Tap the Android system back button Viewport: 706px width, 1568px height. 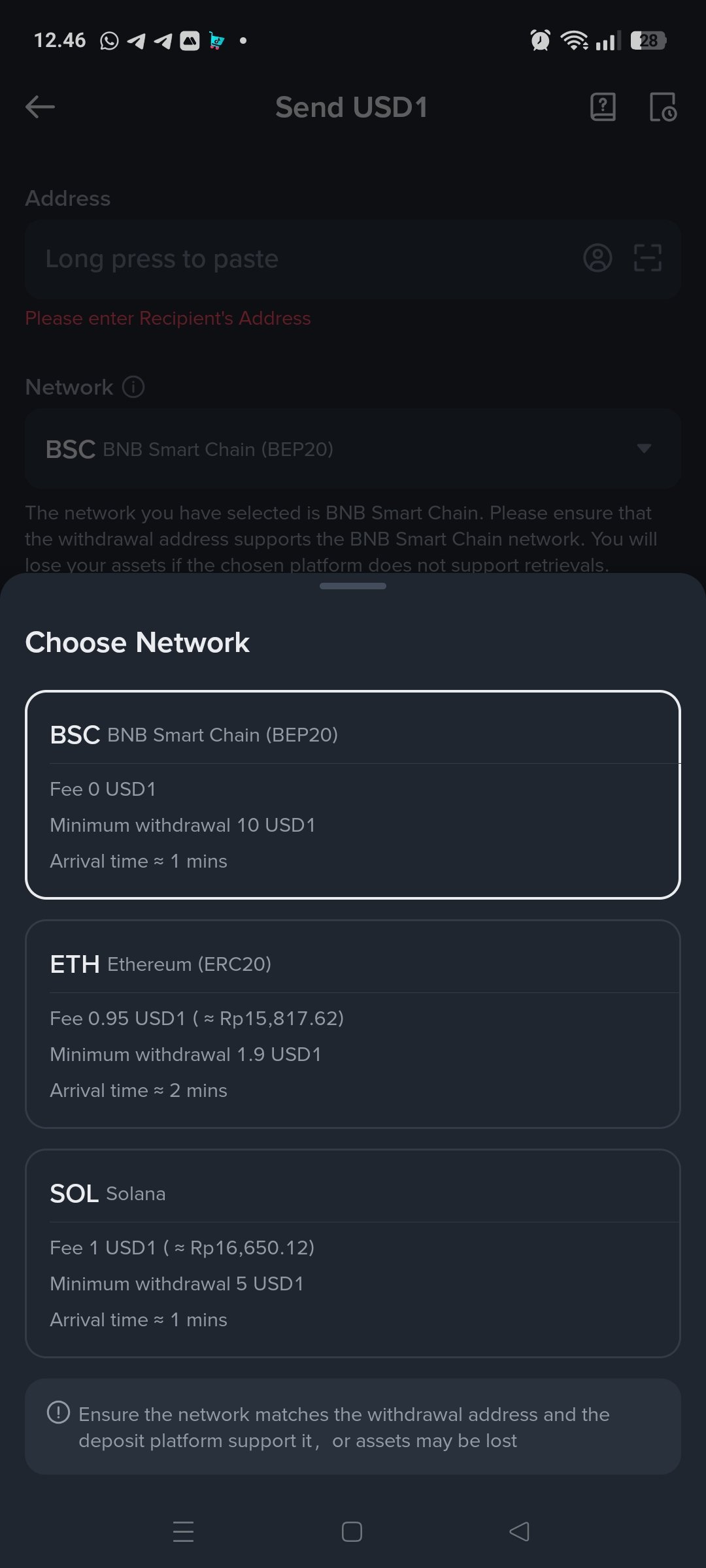[x=520, y=1531]
